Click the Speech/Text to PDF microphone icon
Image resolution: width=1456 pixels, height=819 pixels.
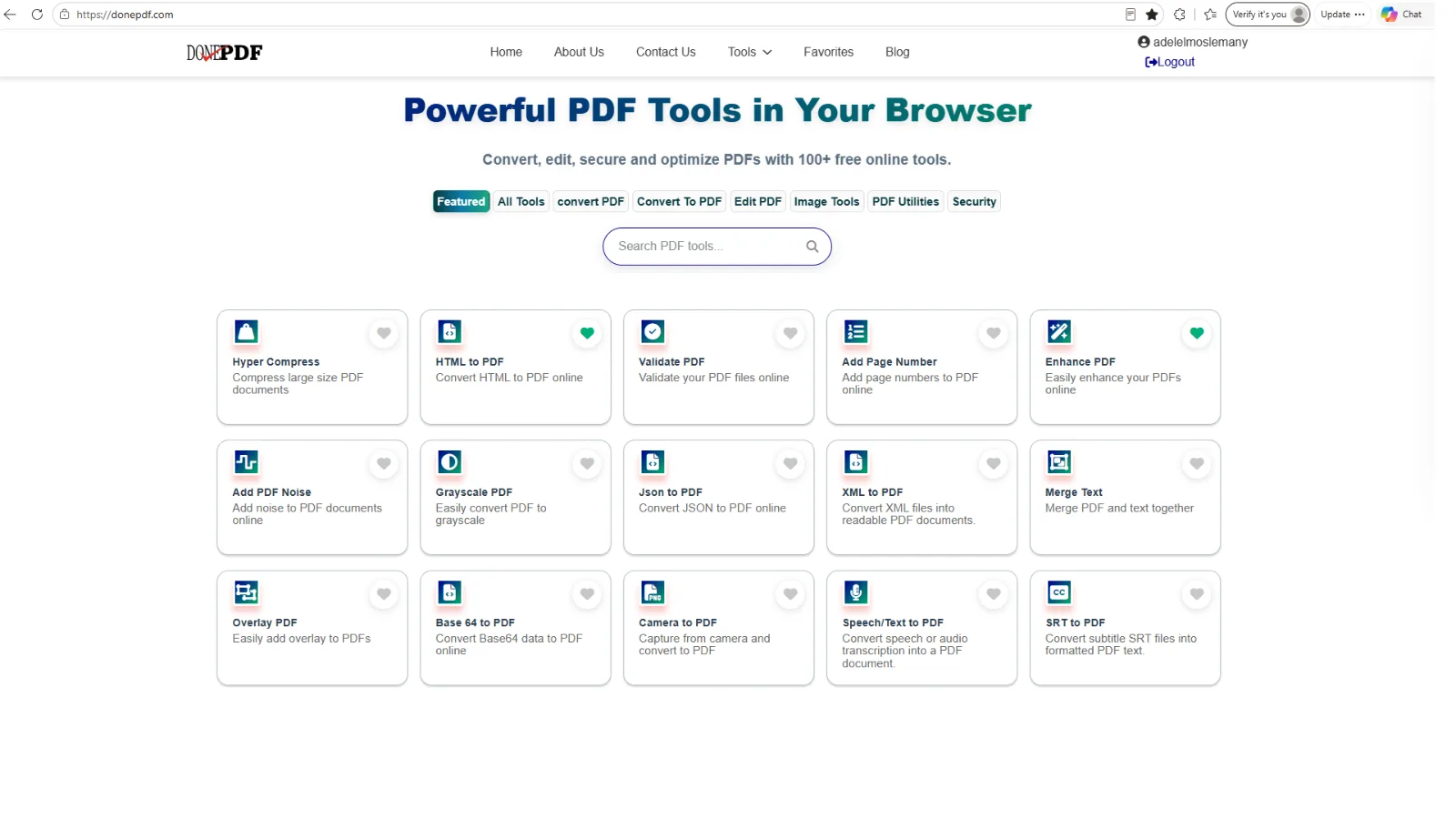click(855, 592)
